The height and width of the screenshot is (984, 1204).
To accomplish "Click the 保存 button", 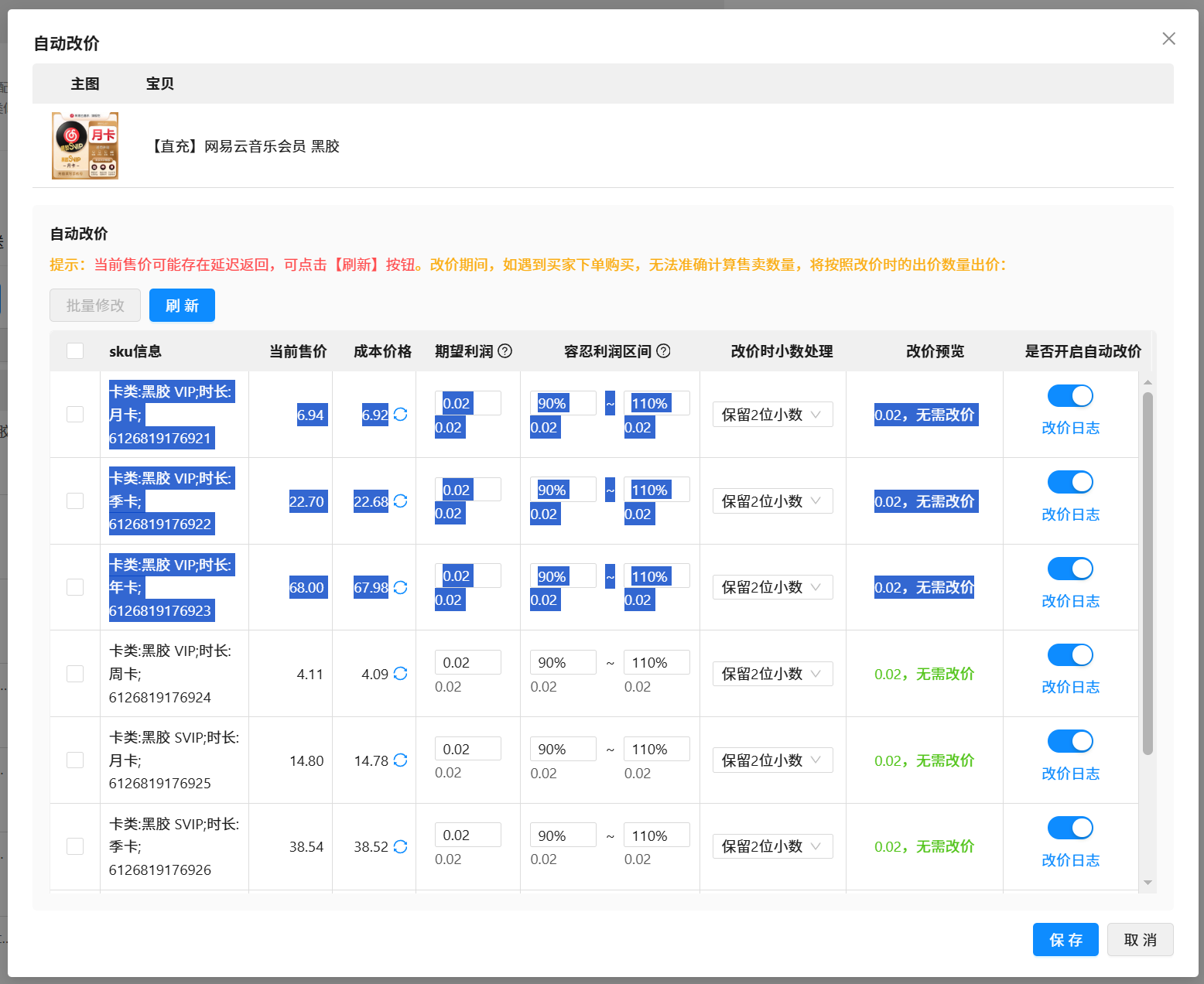I will click(1065, 940).
